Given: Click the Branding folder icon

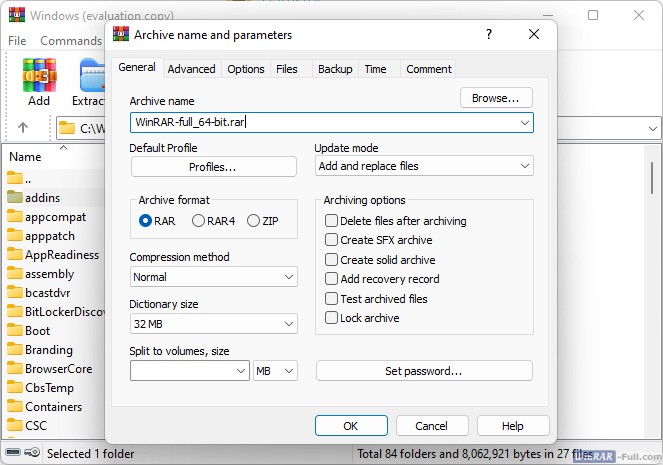Looking at the screenshot, I should pyautogui.click(x=15, y=350).
